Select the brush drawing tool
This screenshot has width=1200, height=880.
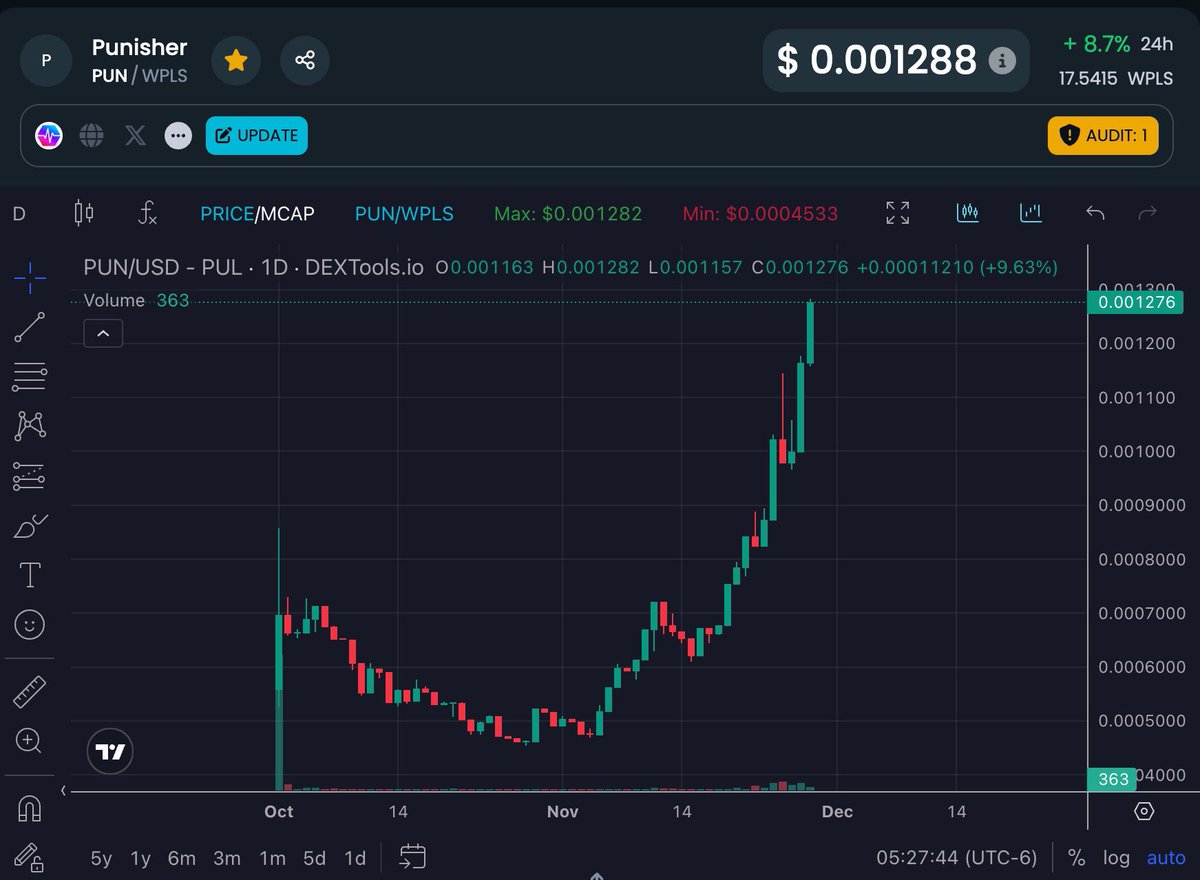click(x=30, y=526)
